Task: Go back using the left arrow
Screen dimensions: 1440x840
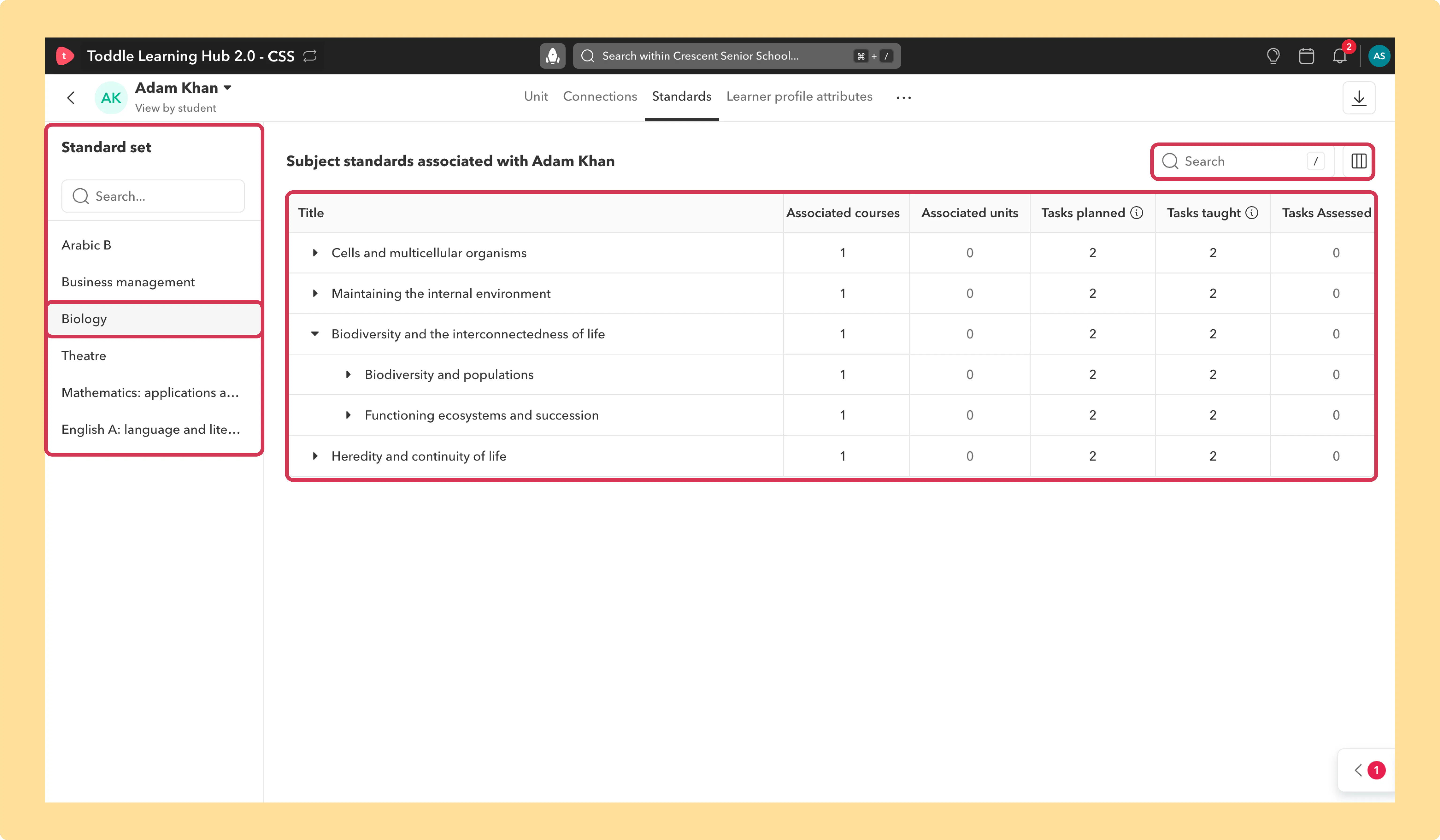Action: click(71, 98)
